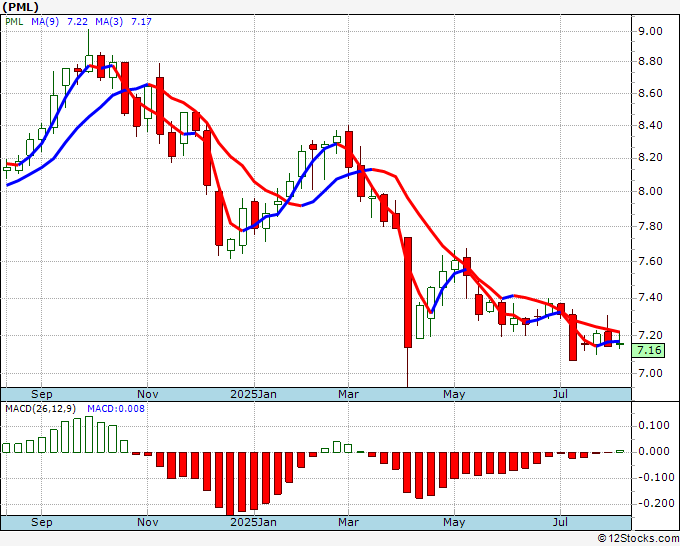The image size is (680, 546).
Task: Select the PML legend label
Action: click(14, 21)
